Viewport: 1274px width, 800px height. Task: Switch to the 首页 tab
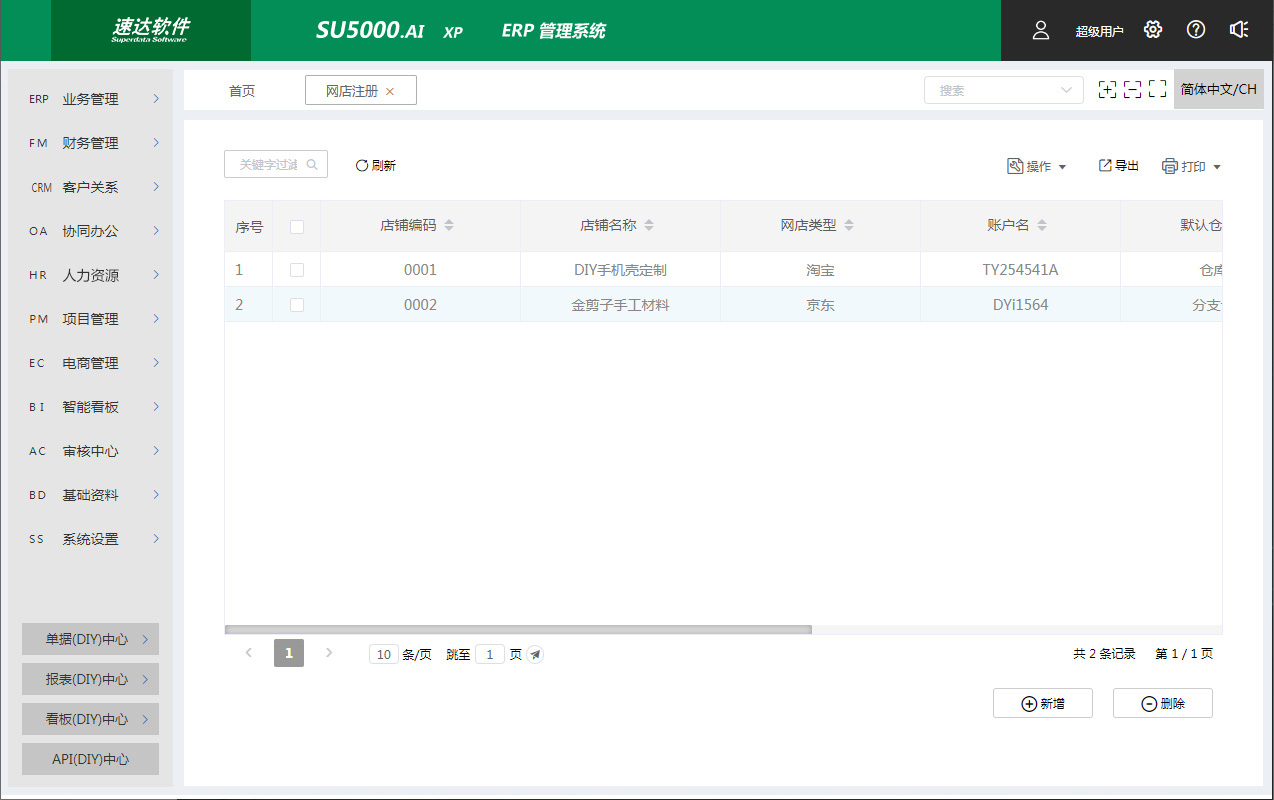tap(242, 91)
